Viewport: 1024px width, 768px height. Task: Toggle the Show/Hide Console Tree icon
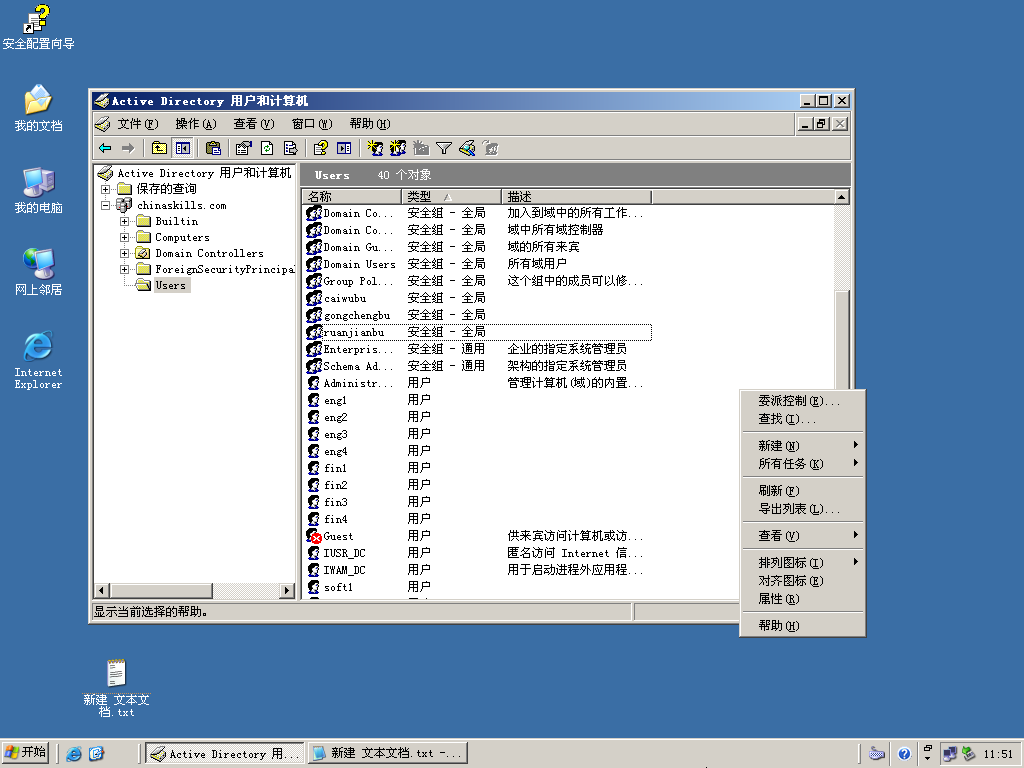(x=183, y=148)
